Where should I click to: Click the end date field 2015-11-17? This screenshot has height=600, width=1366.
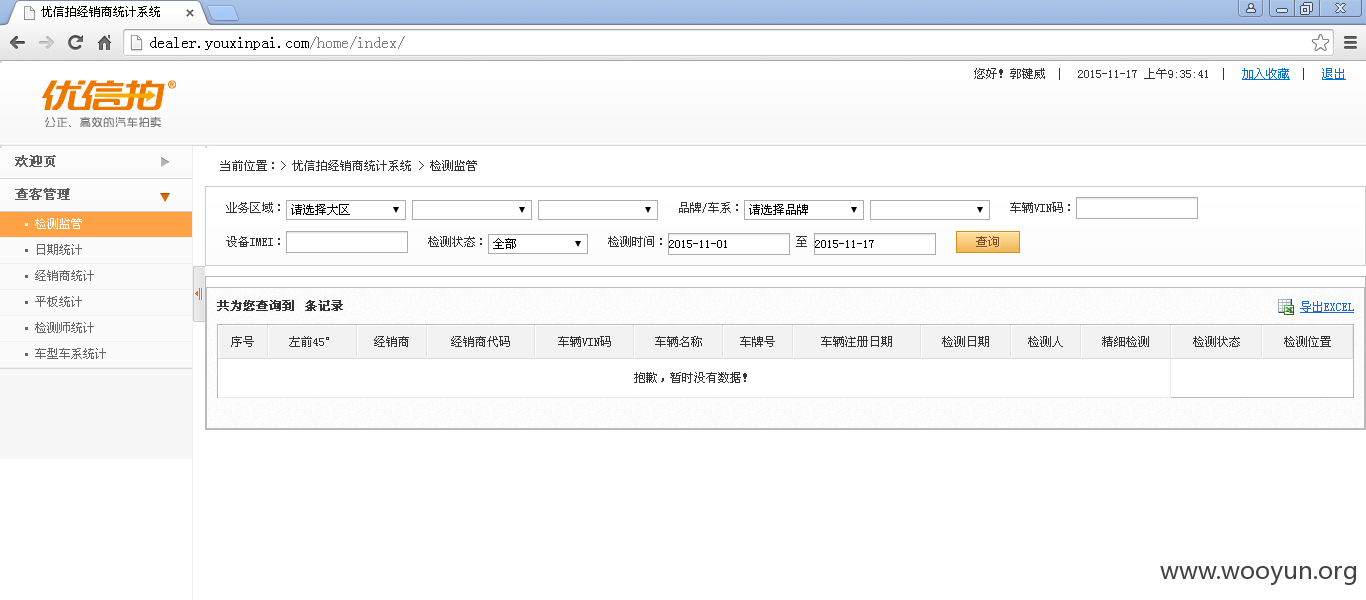pyautogui.click(x=875, y=244)
